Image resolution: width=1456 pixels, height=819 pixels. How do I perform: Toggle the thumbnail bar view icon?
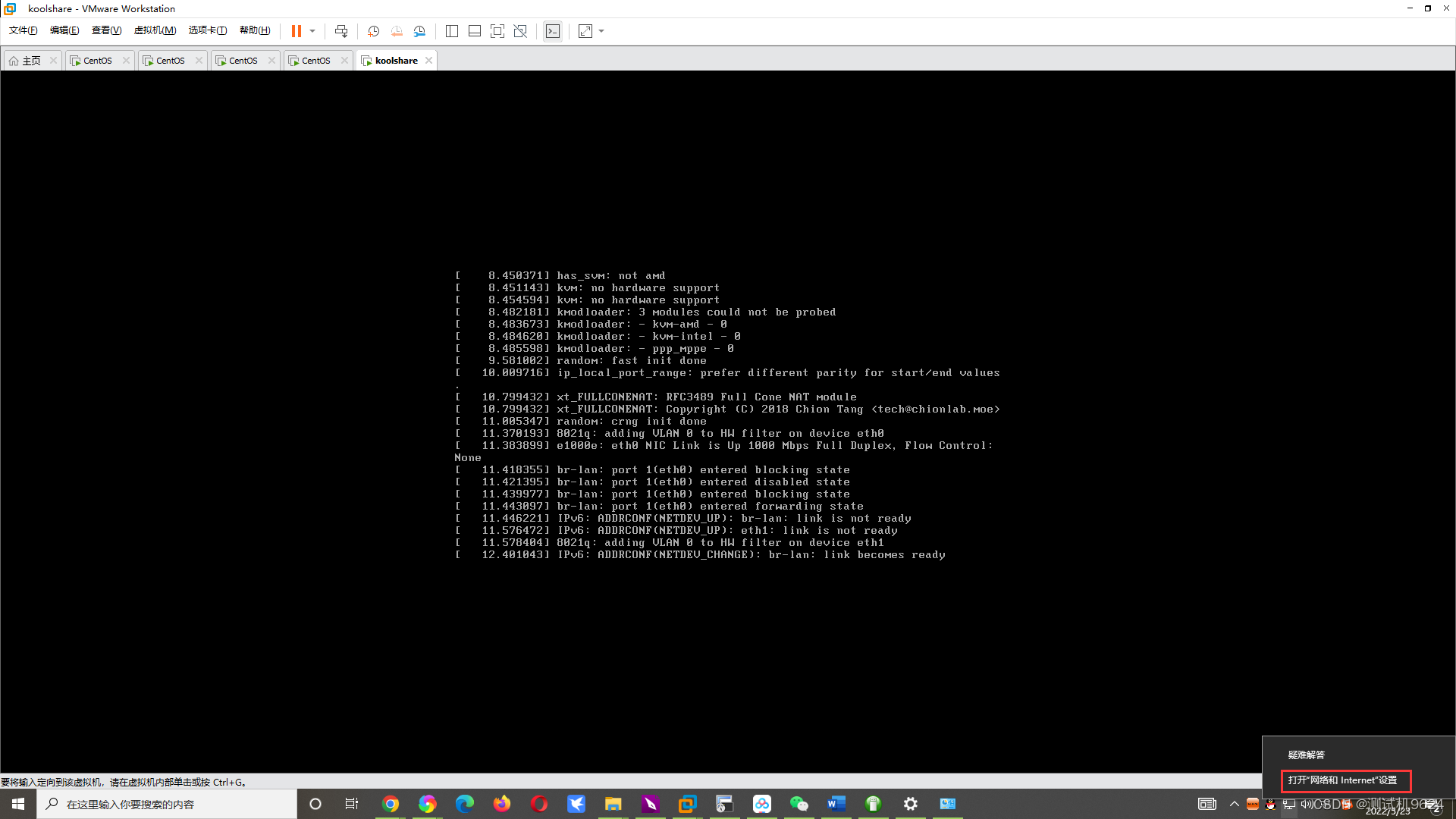[475, 31]
